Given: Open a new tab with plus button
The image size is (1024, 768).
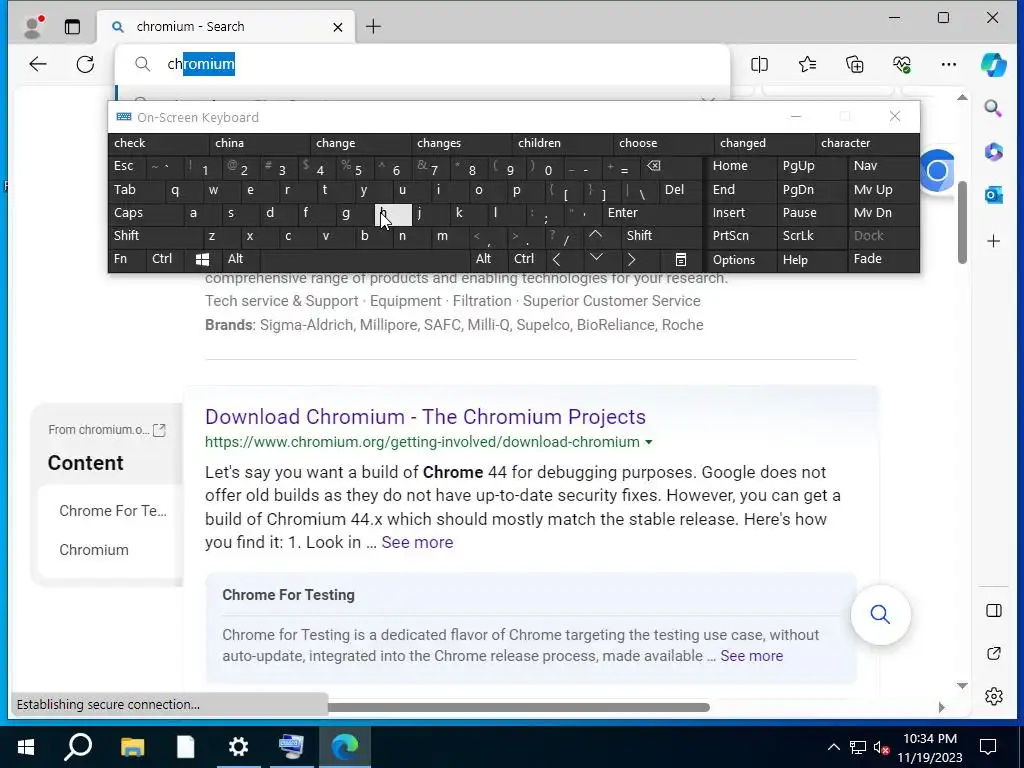Looking at the screenshot, I should [x=374, y=27].
